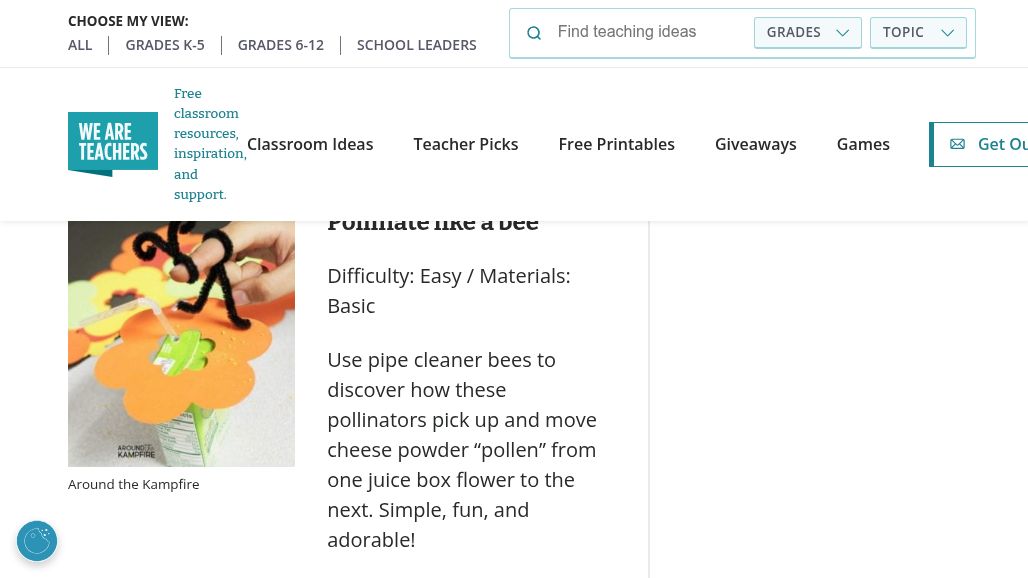Switch view to GRADES 6-12
The height and width of the screenshot is (578, 1028).
point(281,45)
